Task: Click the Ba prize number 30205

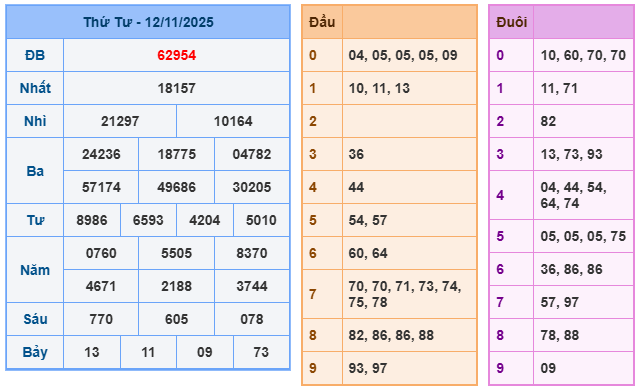Action: point(252,187)
